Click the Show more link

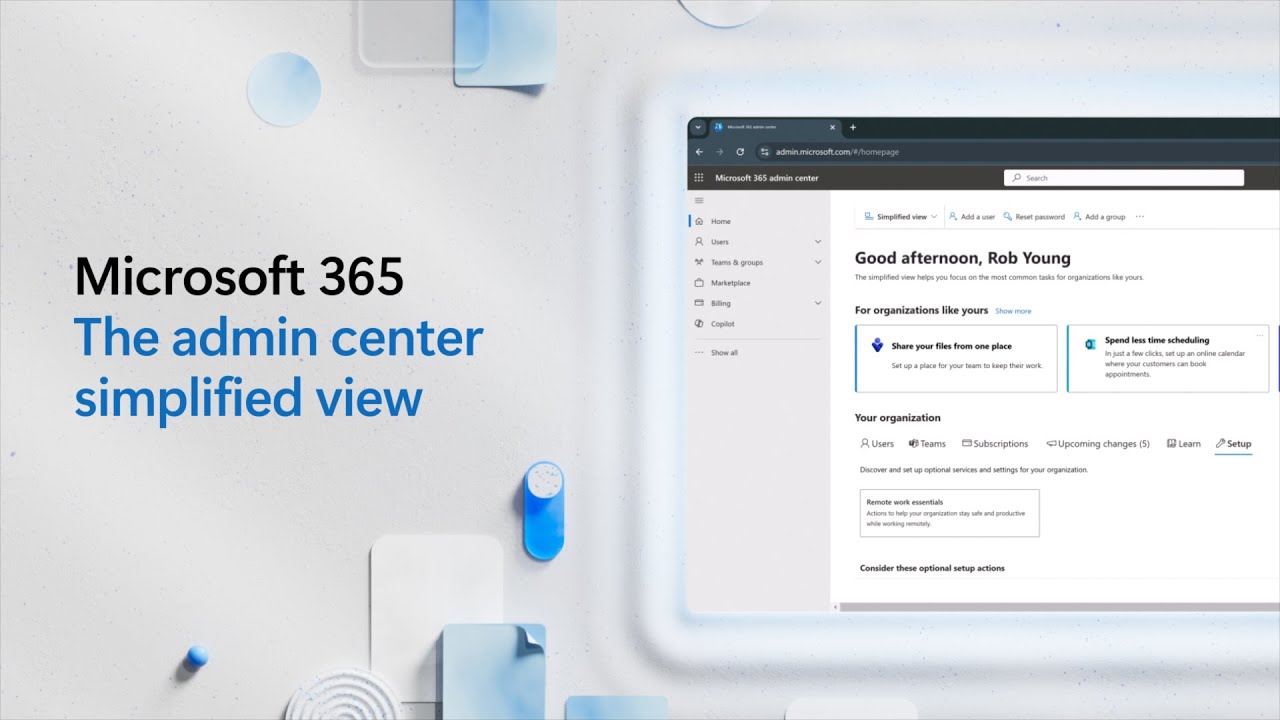[x=1013, y=311]
